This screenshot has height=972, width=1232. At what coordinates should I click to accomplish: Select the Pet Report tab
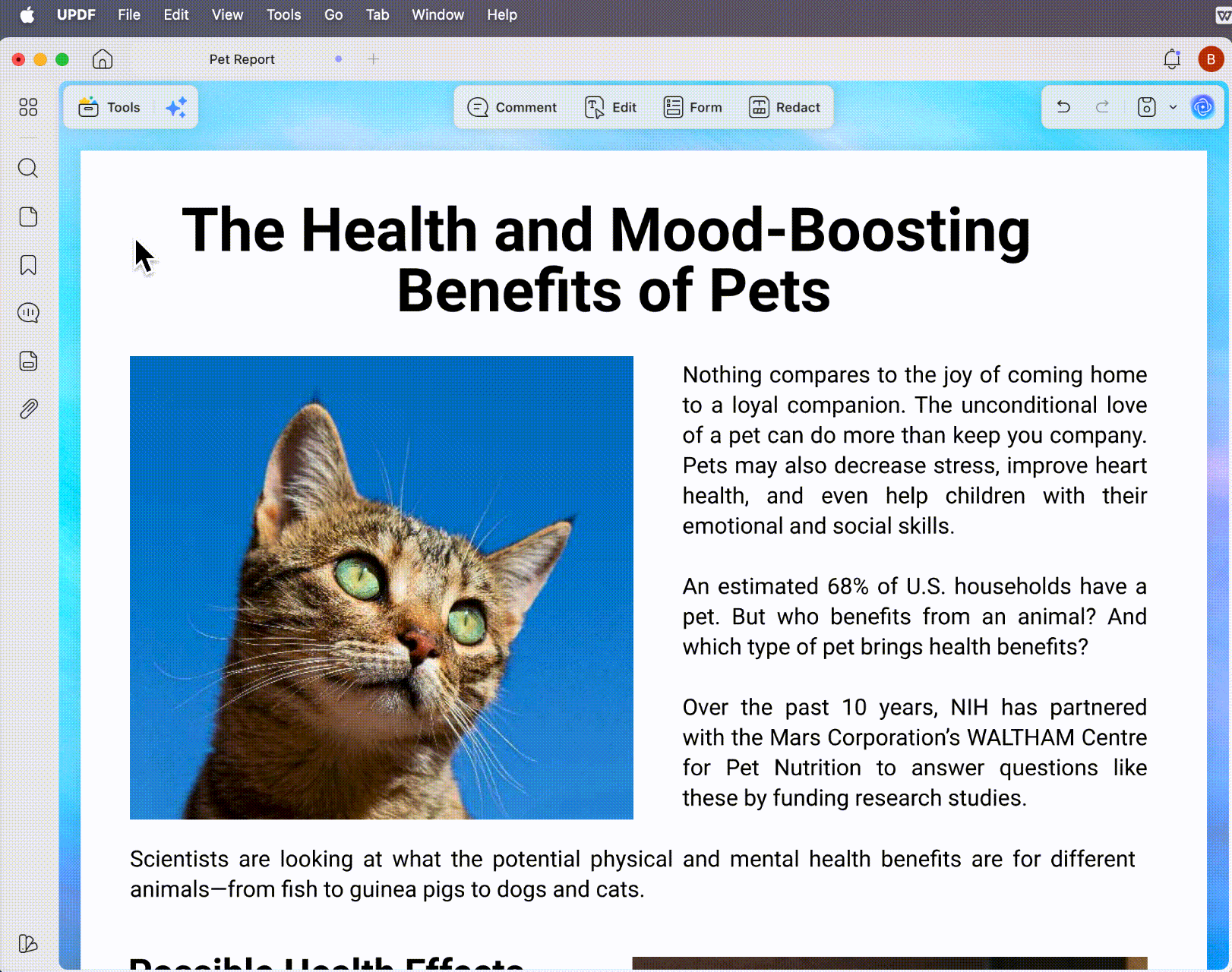(x=242, y=59)
